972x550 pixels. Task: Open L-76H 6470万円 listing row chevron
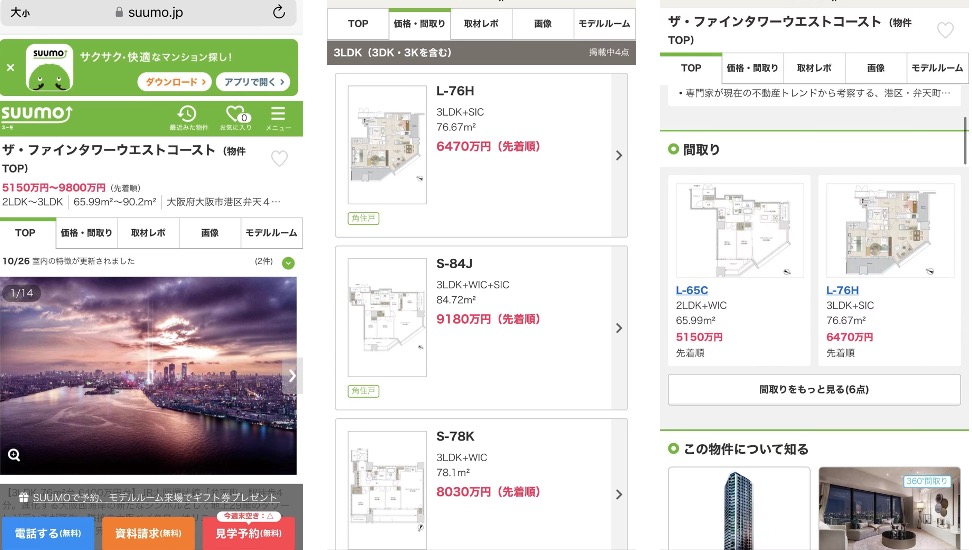click(x=619, y=155)
